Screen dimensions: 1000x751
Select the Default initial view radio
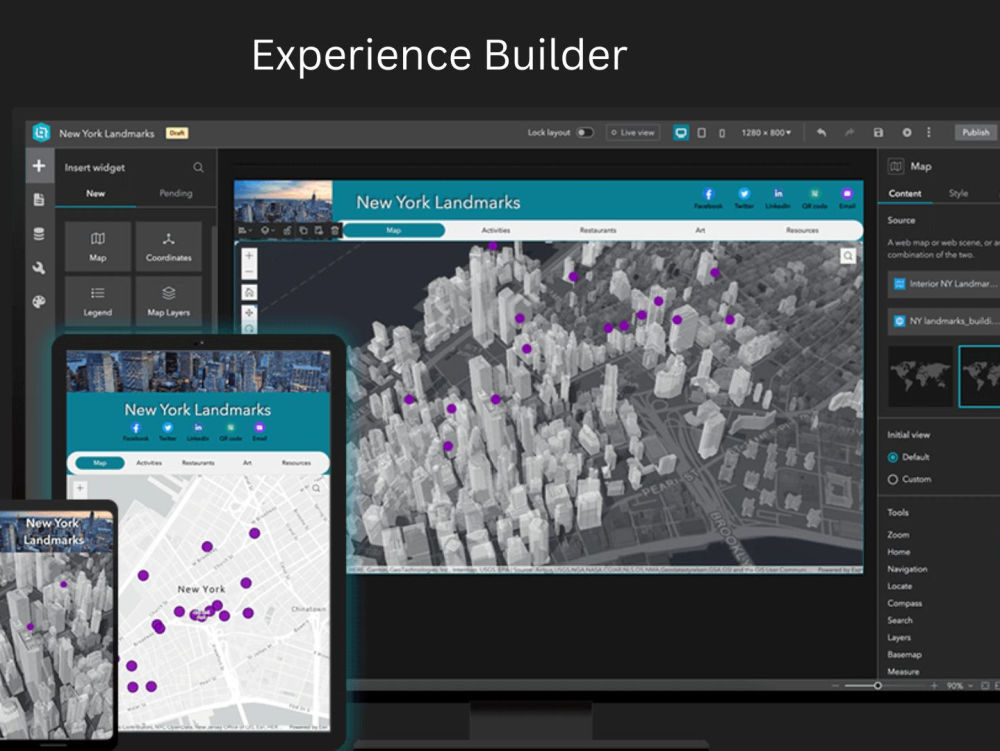coord(893,457)
